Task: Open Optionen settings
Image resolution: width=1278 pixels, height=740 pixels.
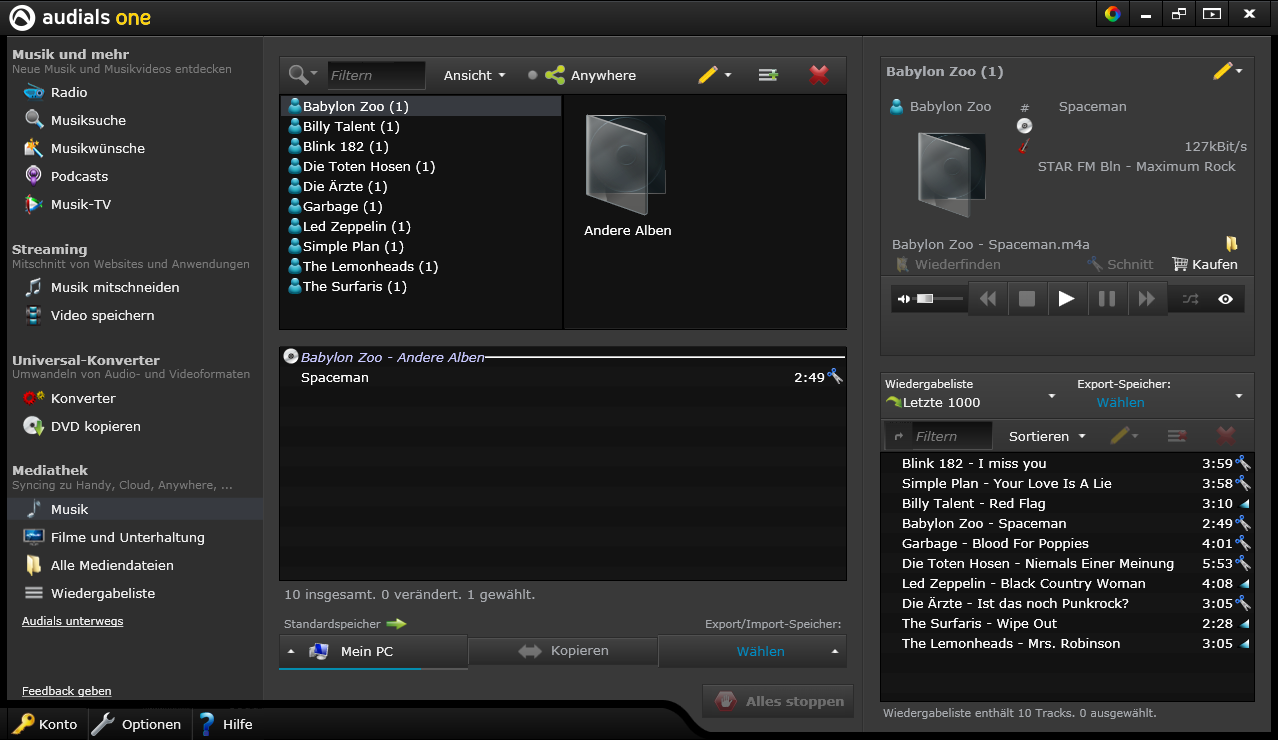Action: (137, 724)
